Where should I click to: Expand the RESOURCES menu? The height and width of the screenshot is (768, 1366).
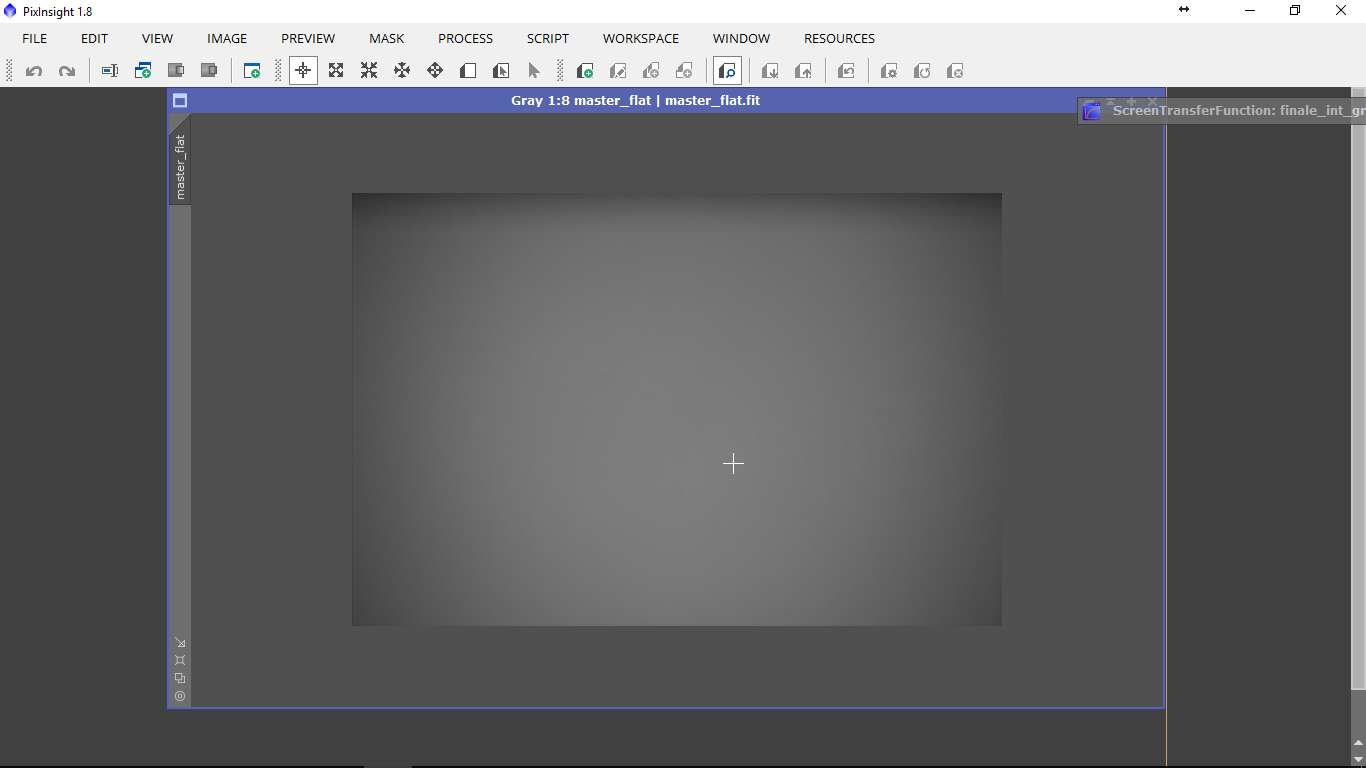pyautogui.click(x=838, y=38)
